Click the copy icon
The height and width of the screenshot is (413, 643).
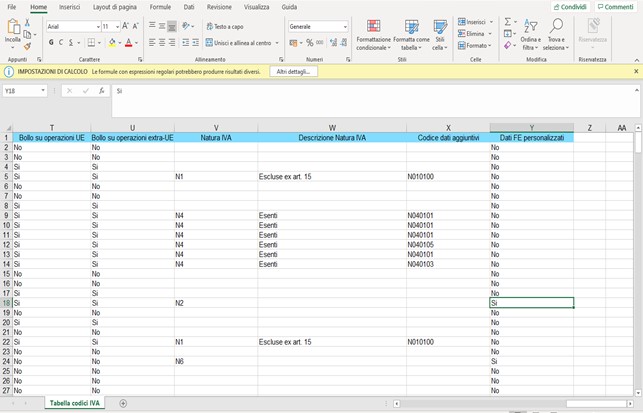click(x=27, y=34)
